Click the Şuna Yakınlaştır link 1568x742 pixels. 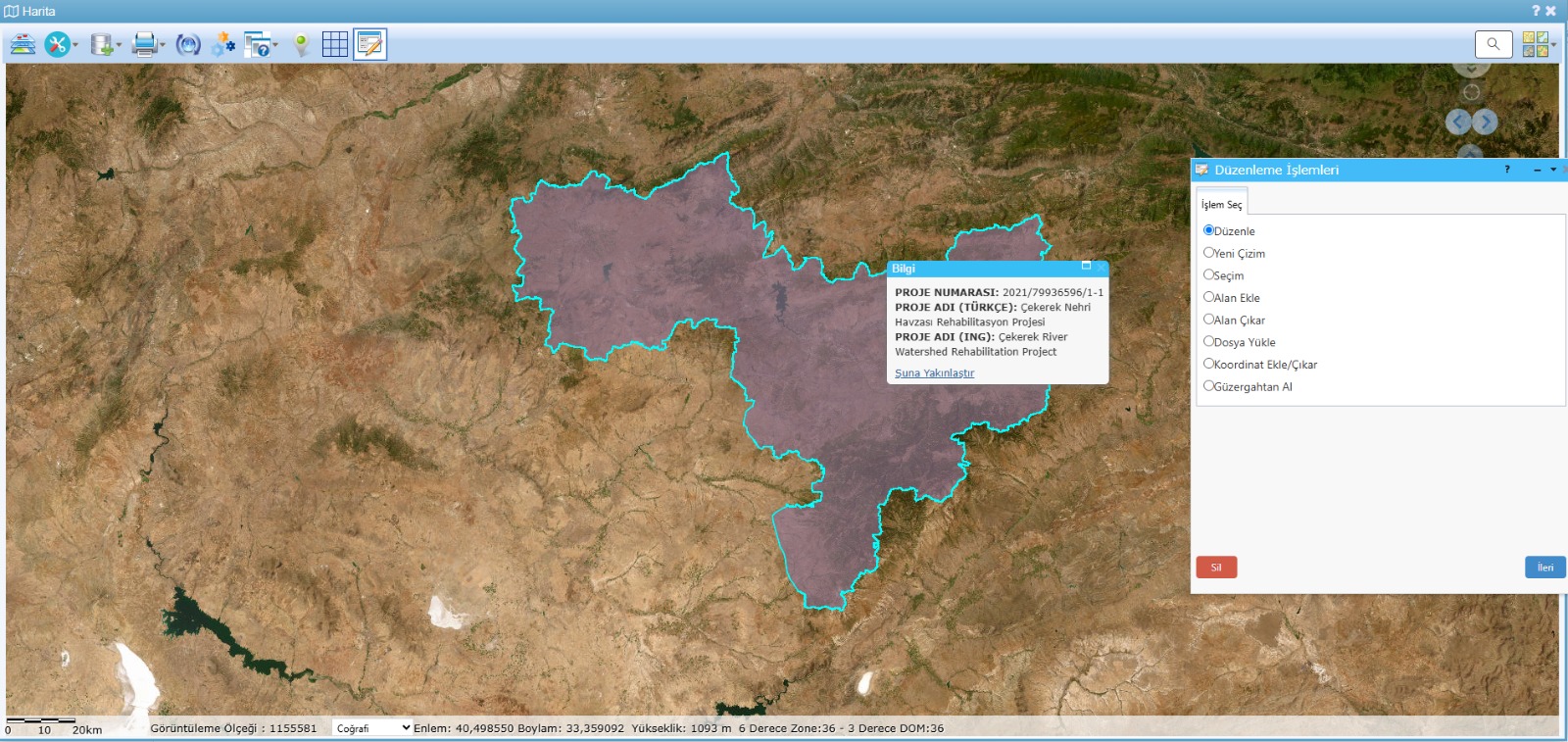(934, 373)
